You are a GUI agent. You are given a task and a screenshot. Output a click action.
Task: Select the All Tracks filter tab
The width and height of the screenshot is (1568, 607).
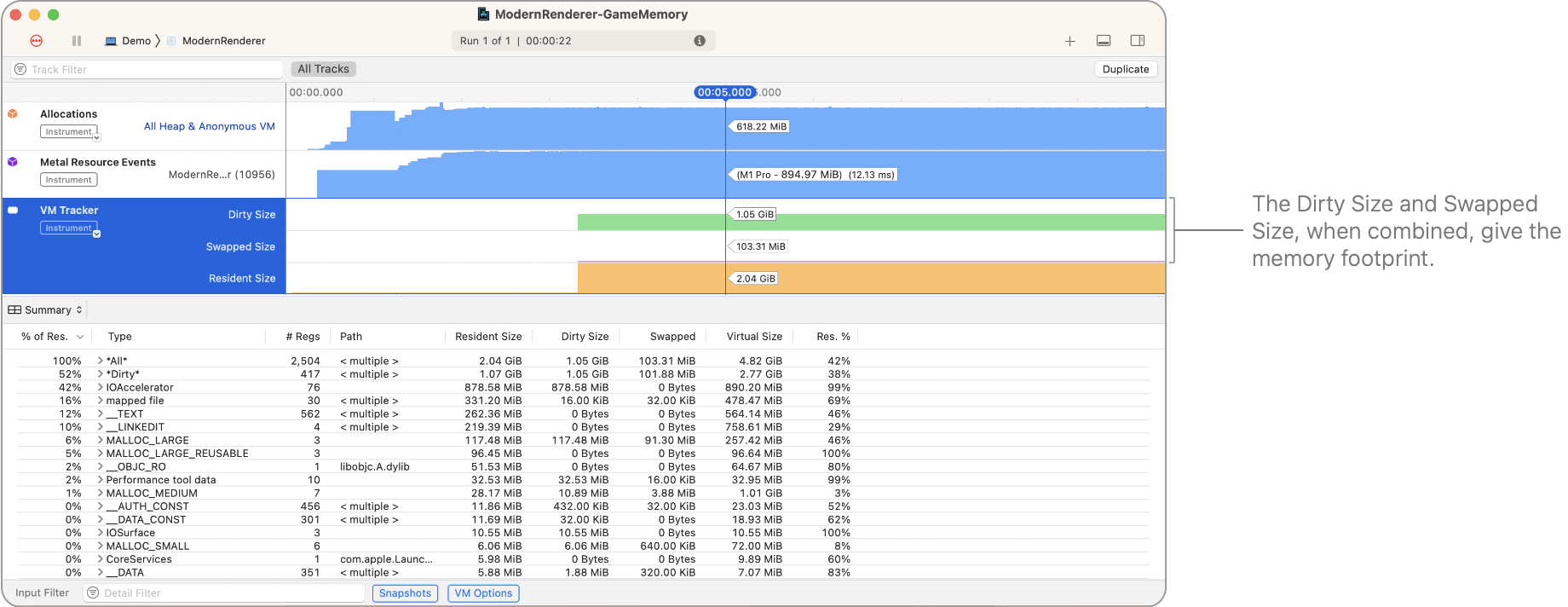(x=323, y=69)
